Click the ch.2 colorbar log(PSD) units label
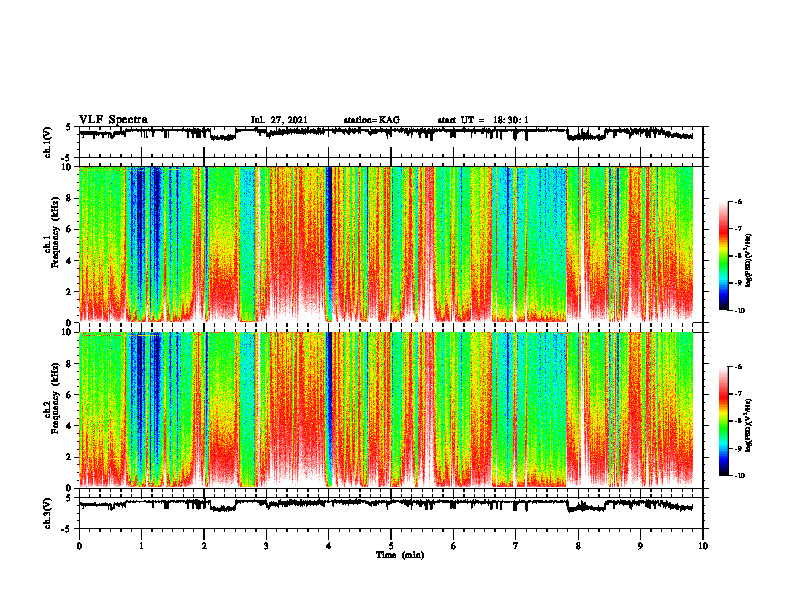Image resolution: width=792 pixels, height=612 pixels. 749,425
